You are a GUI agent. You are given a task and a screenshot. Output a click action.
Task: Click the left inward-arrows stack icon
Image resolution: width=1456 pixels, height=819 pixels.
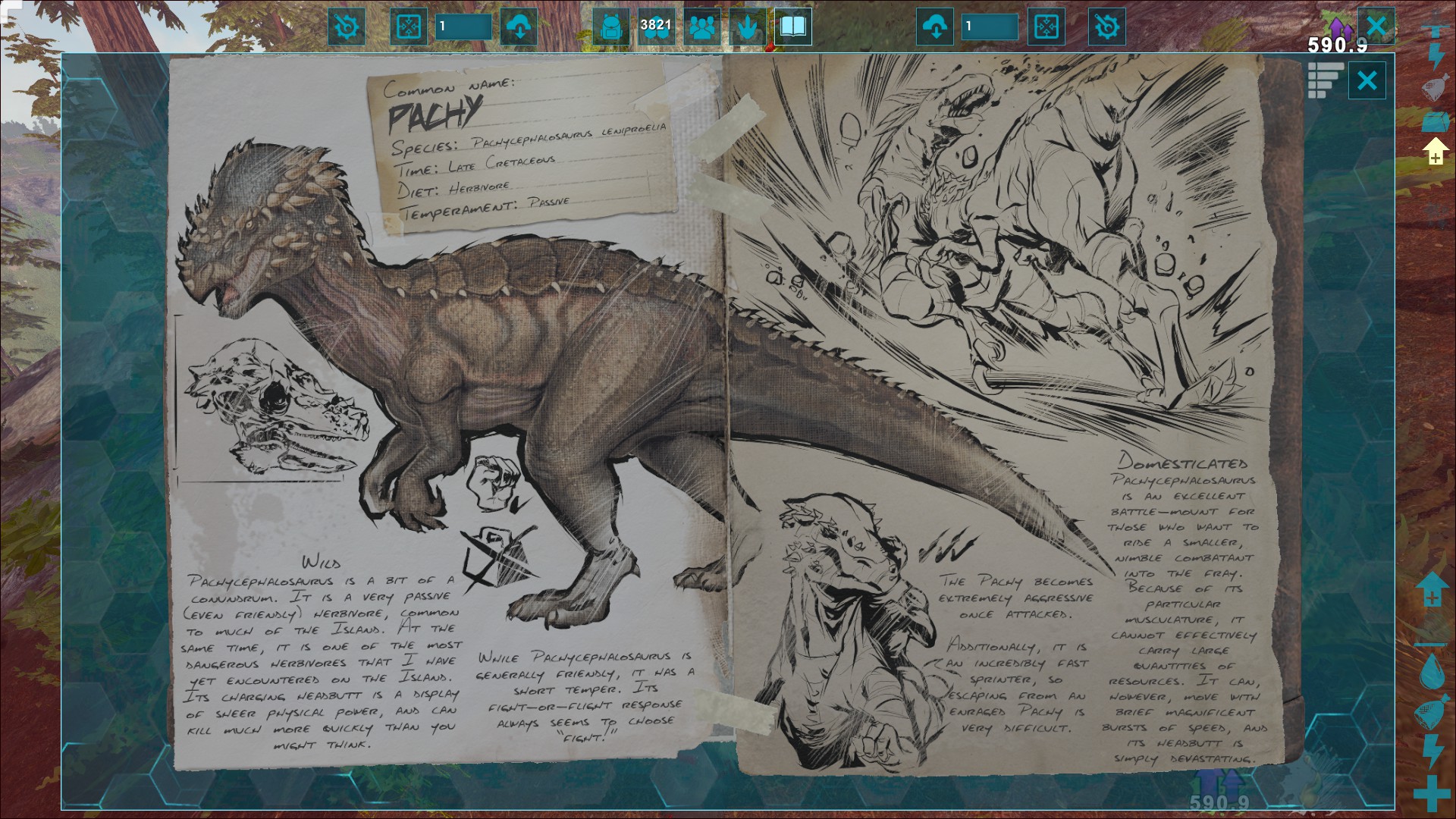[409, 27]
